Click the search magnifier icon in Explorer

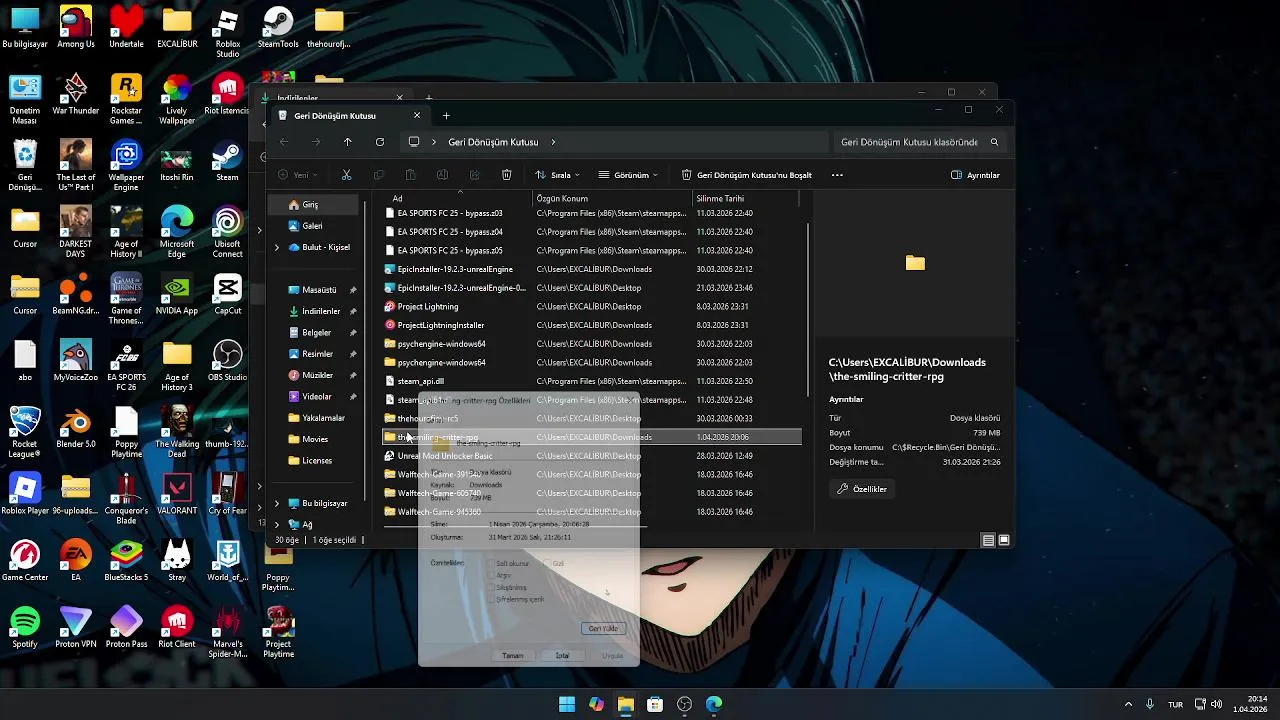coord(994,142)
